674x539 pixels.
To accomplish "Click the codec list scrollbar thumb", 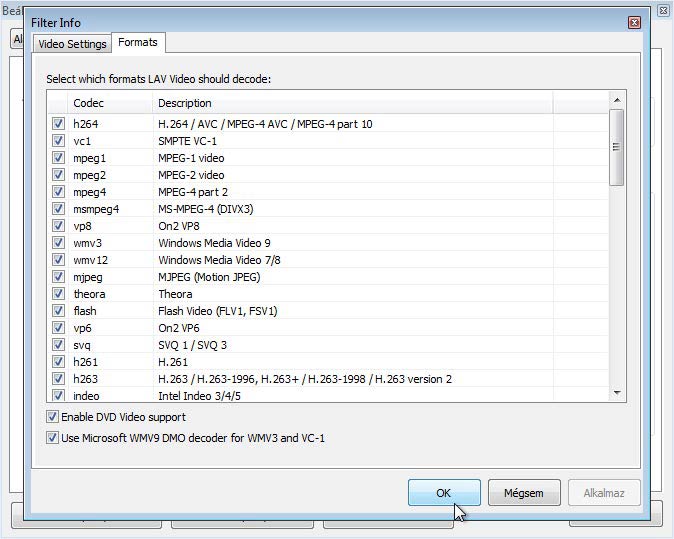I will (617, 147).
